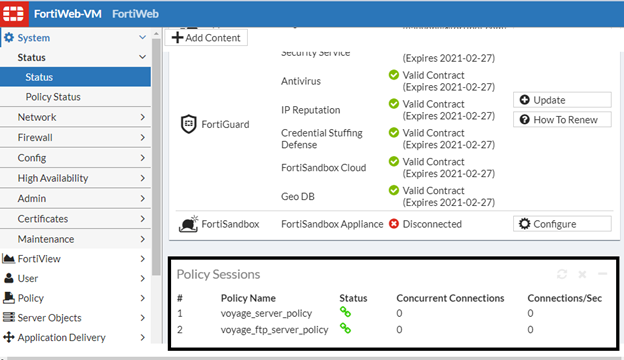Open the User section

(x=75, y=278)
